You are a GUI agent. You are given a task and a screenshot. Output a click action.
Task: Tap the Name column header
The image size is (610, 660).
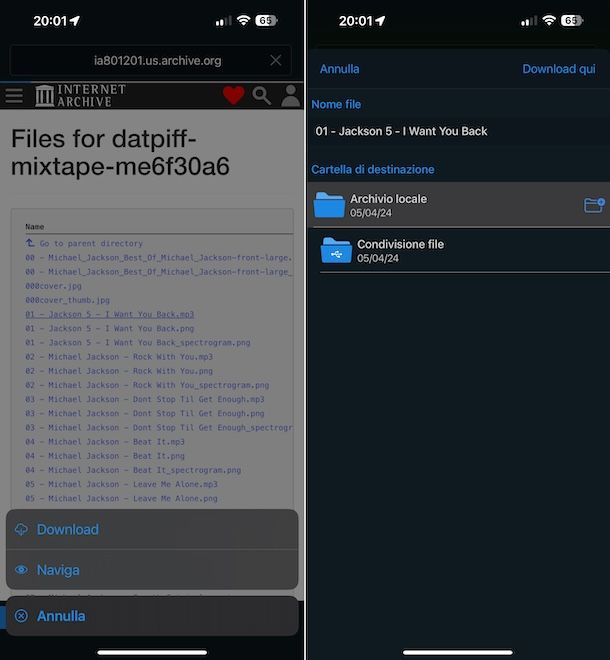[x=35, y=226]
